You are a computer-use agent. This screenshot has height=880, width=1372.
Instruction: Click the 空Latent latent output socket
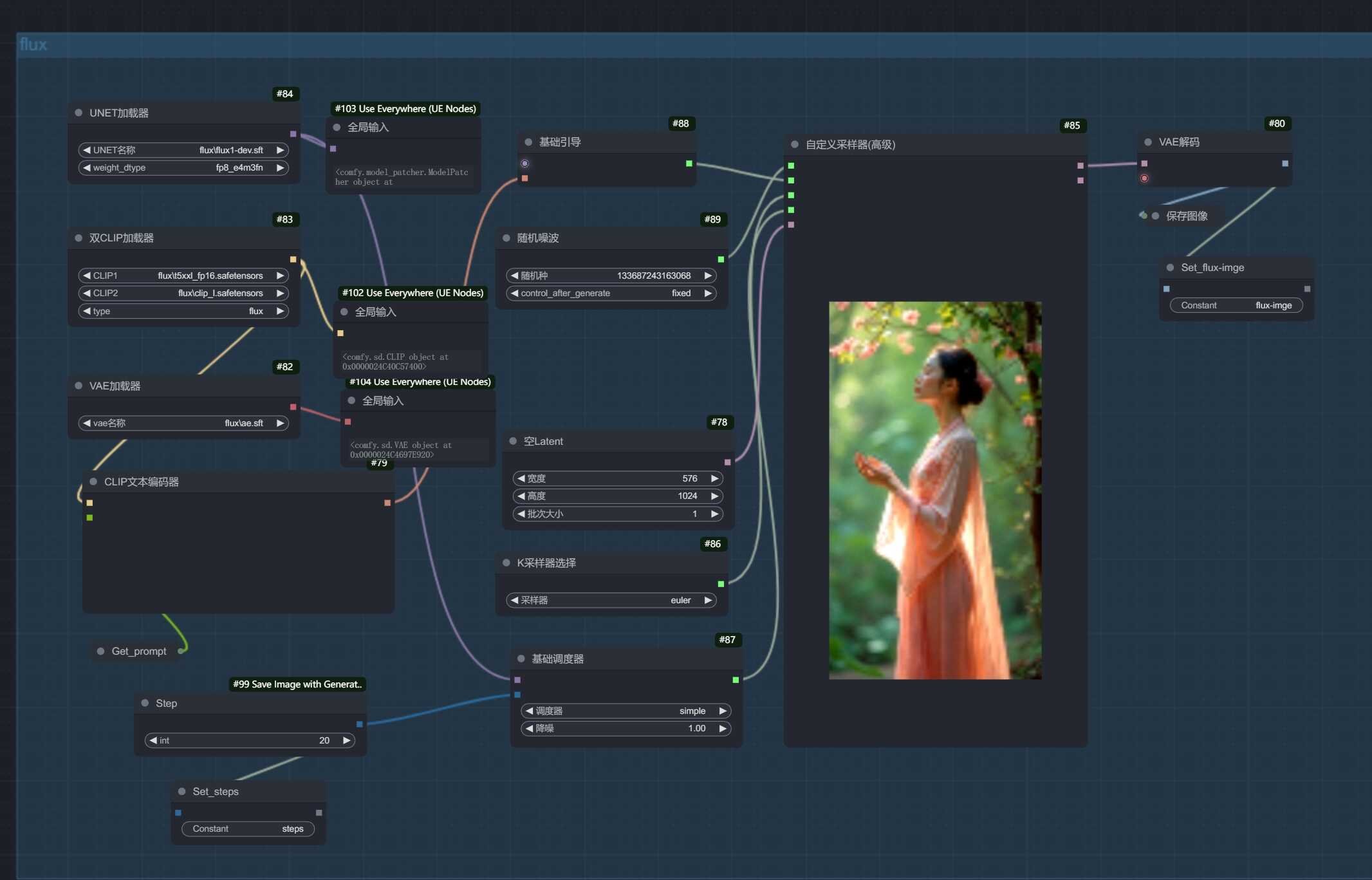(728, 462)
